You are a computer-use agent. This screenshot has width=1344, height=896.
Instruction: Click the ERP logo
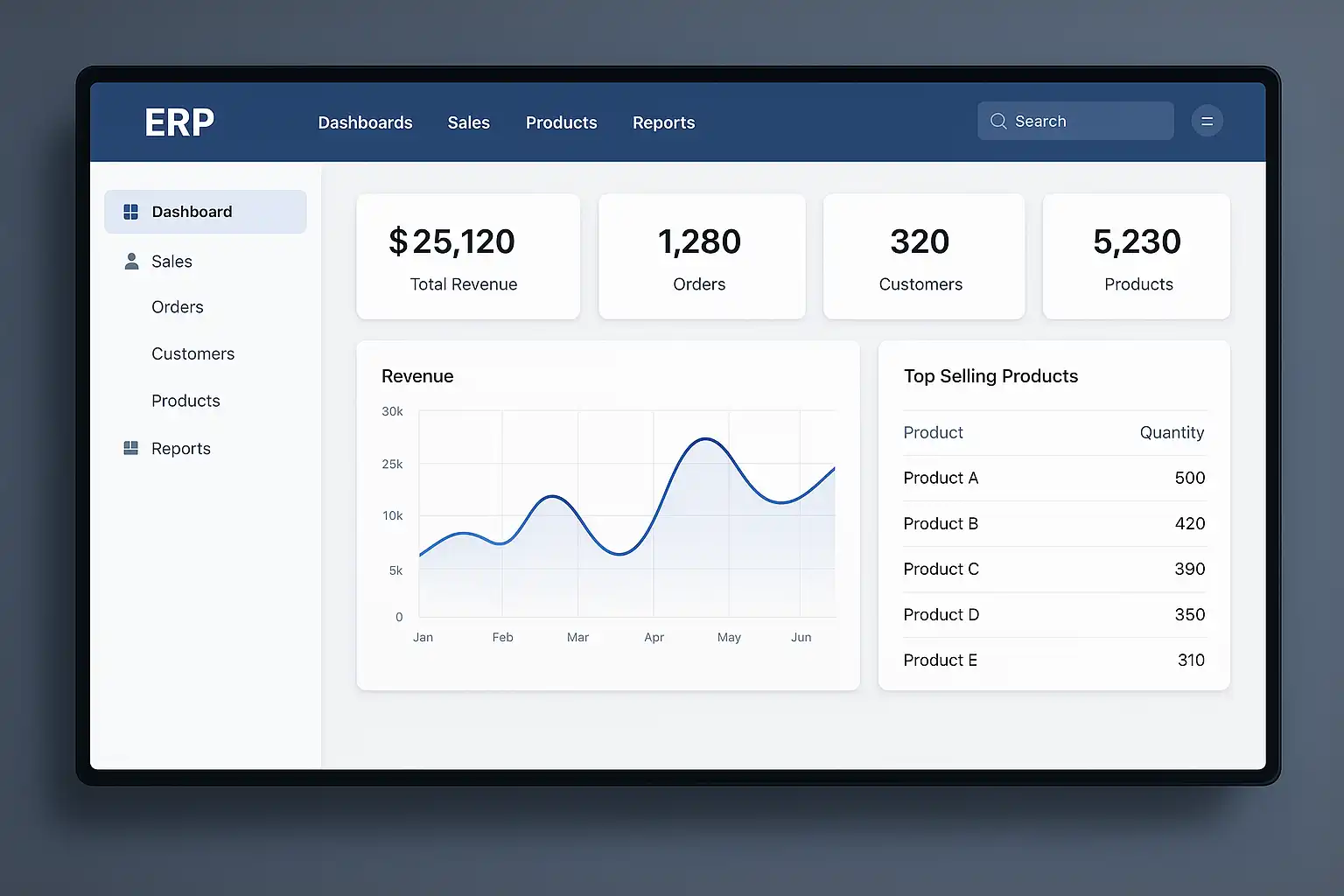click(179, 122)
